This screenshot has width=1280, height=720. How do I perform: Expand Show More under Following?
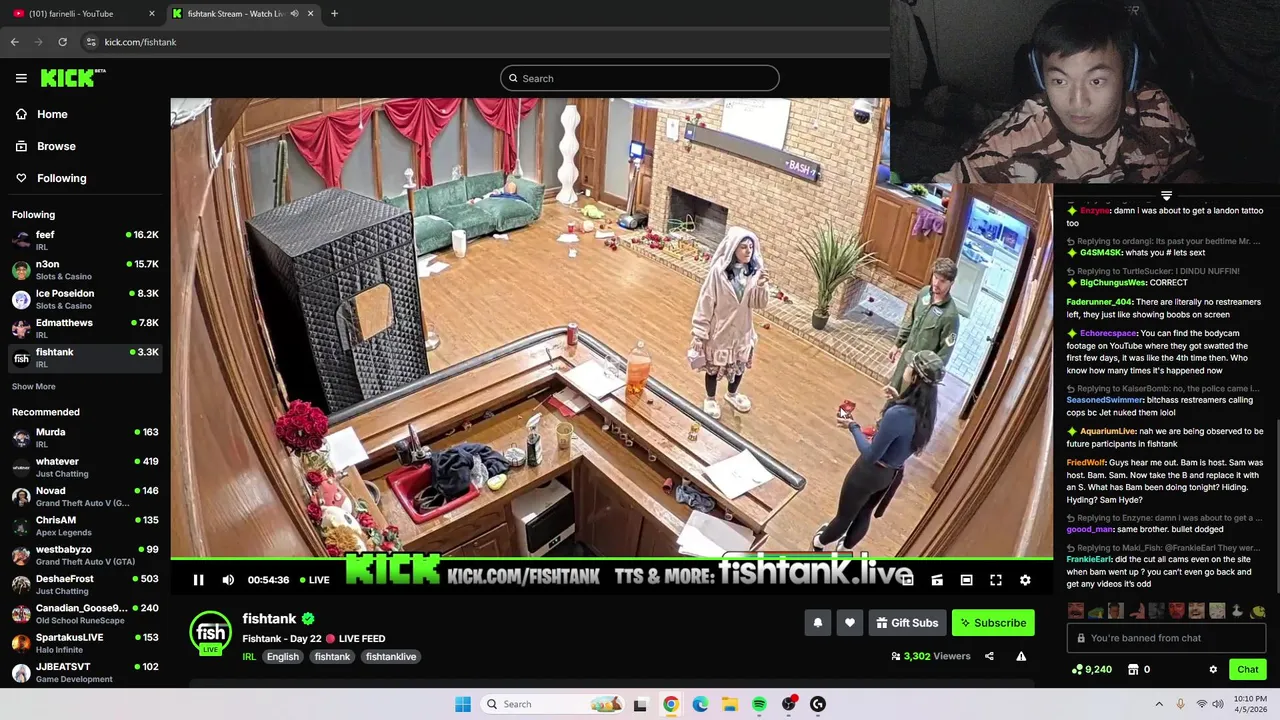point(34,386)
